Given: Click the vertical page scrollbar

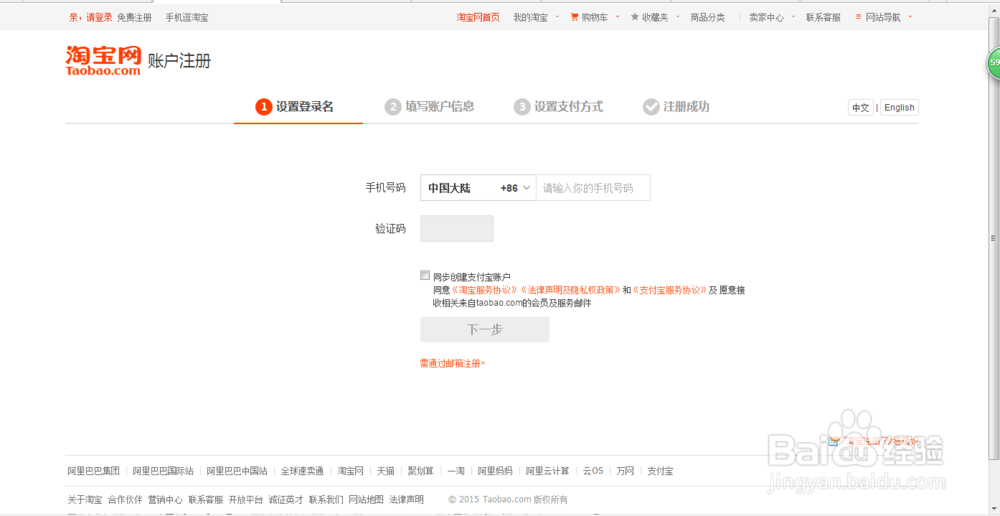Looking at the screenshot, I should [x=993, y=237].
